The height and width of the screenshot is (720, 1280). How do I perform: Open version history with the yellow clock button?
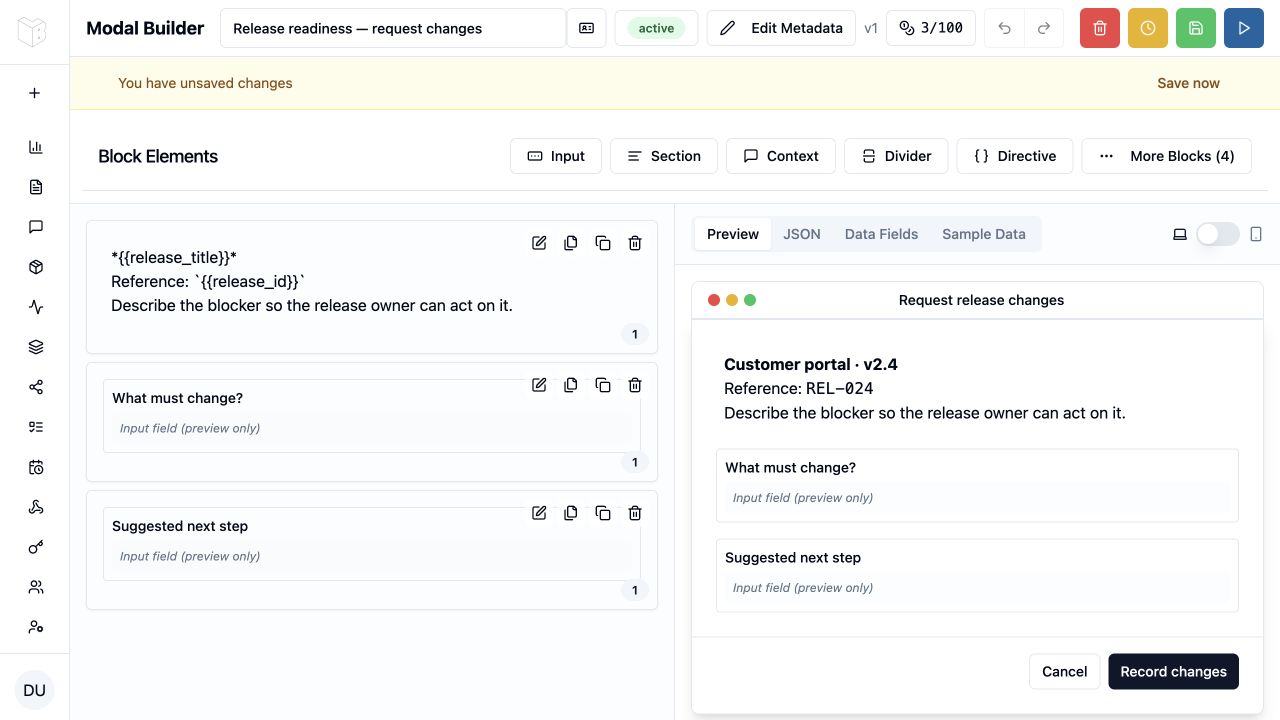click(1148, 28)
